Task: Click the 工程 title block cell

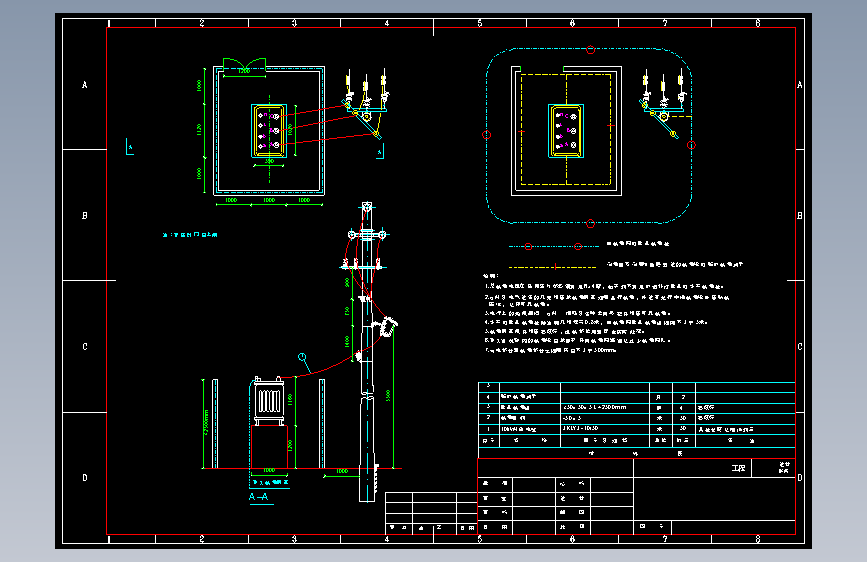Action: [x=738, y=468]
